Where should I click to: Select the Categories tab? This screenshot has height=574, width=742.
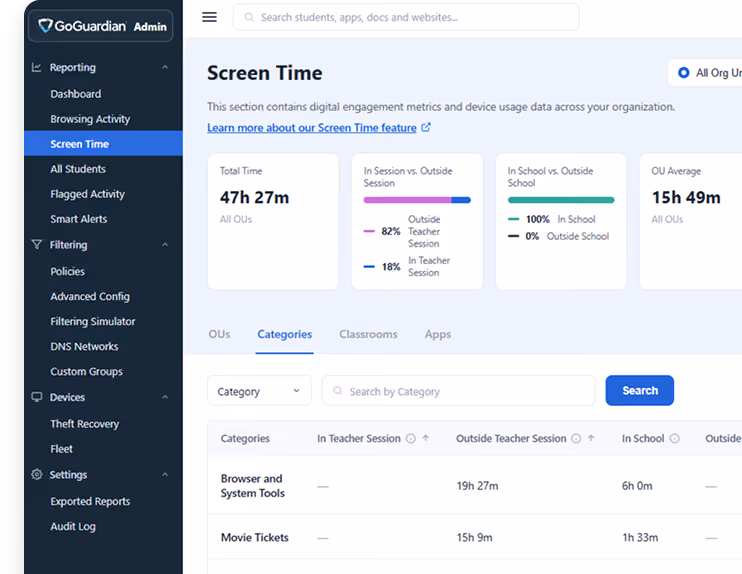pyautogui.click(x=284, y=334)
